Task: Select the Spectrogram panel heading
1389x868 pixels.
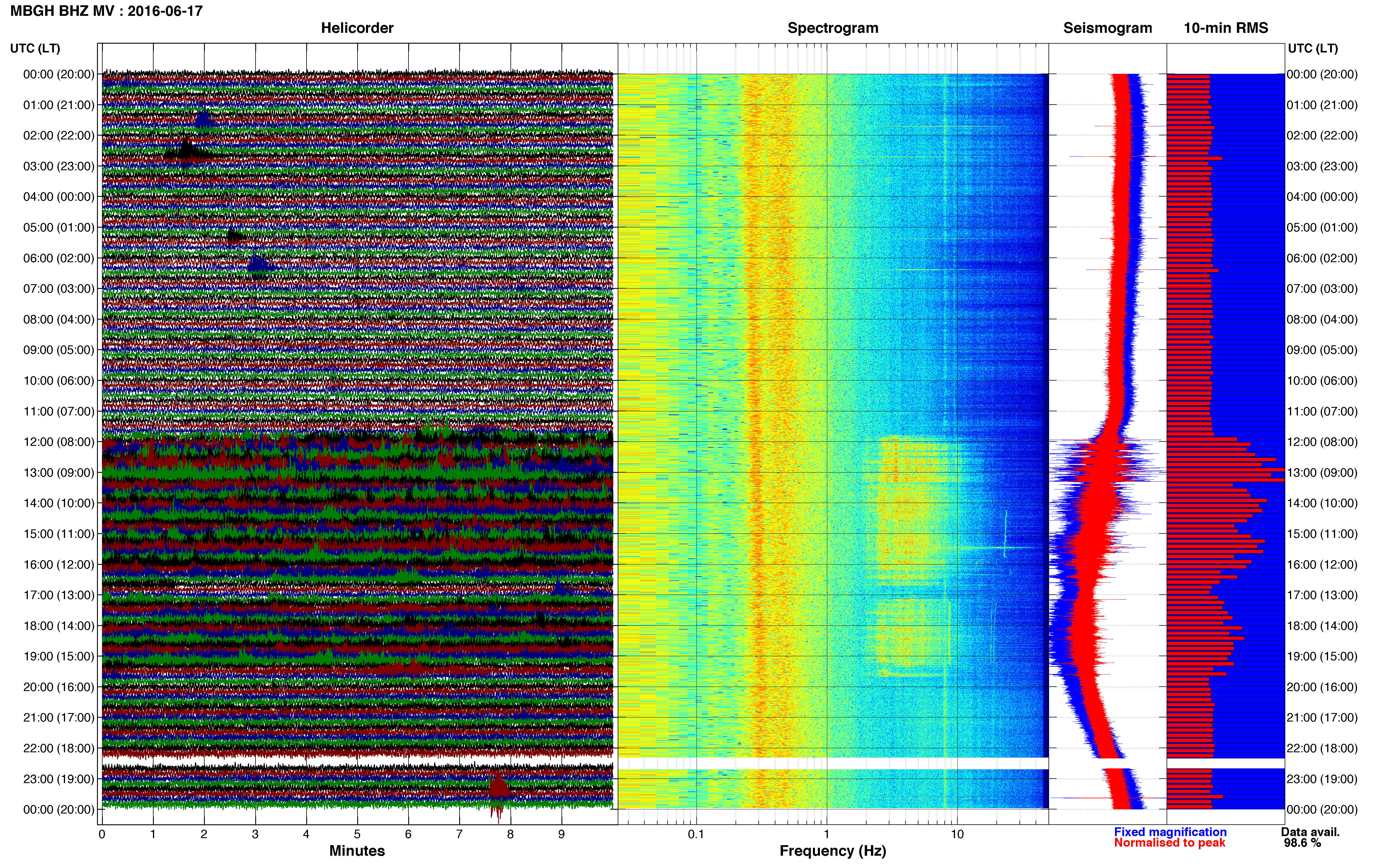Action: coord(833,28)
